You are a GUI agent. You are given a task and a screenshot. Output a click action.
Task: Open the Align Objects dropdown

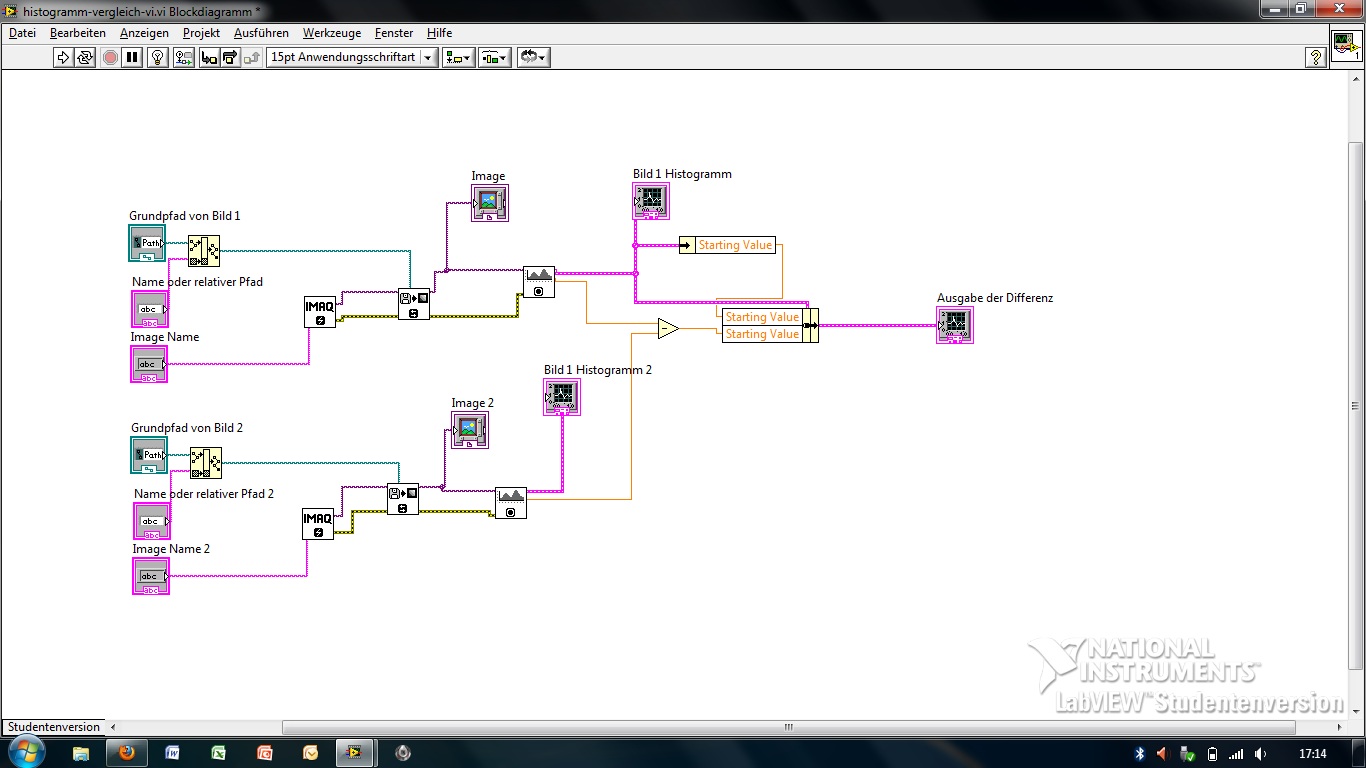click(x=459, y=57)
